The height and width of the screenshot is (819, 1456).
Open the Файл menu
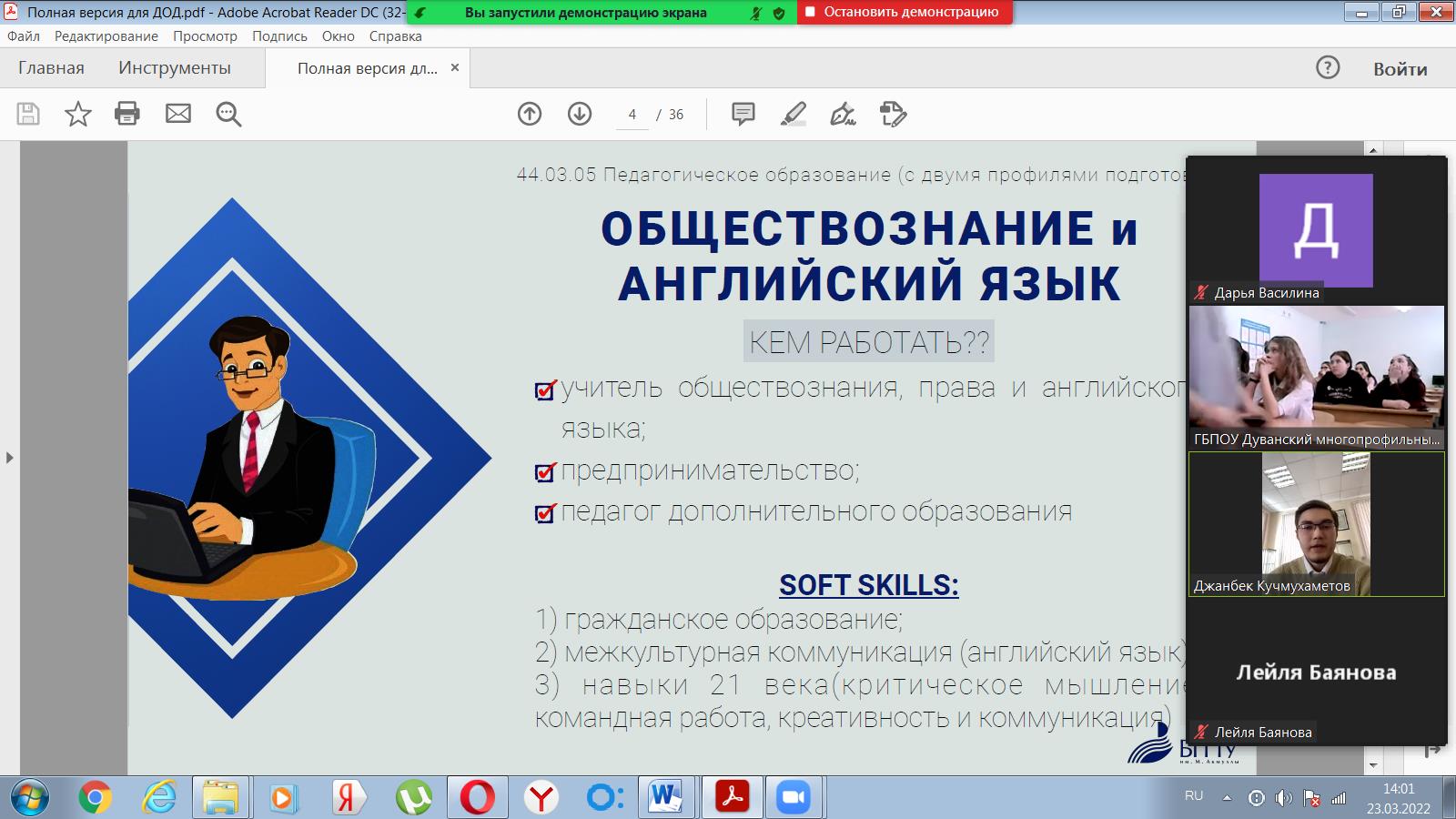[24, 36]
